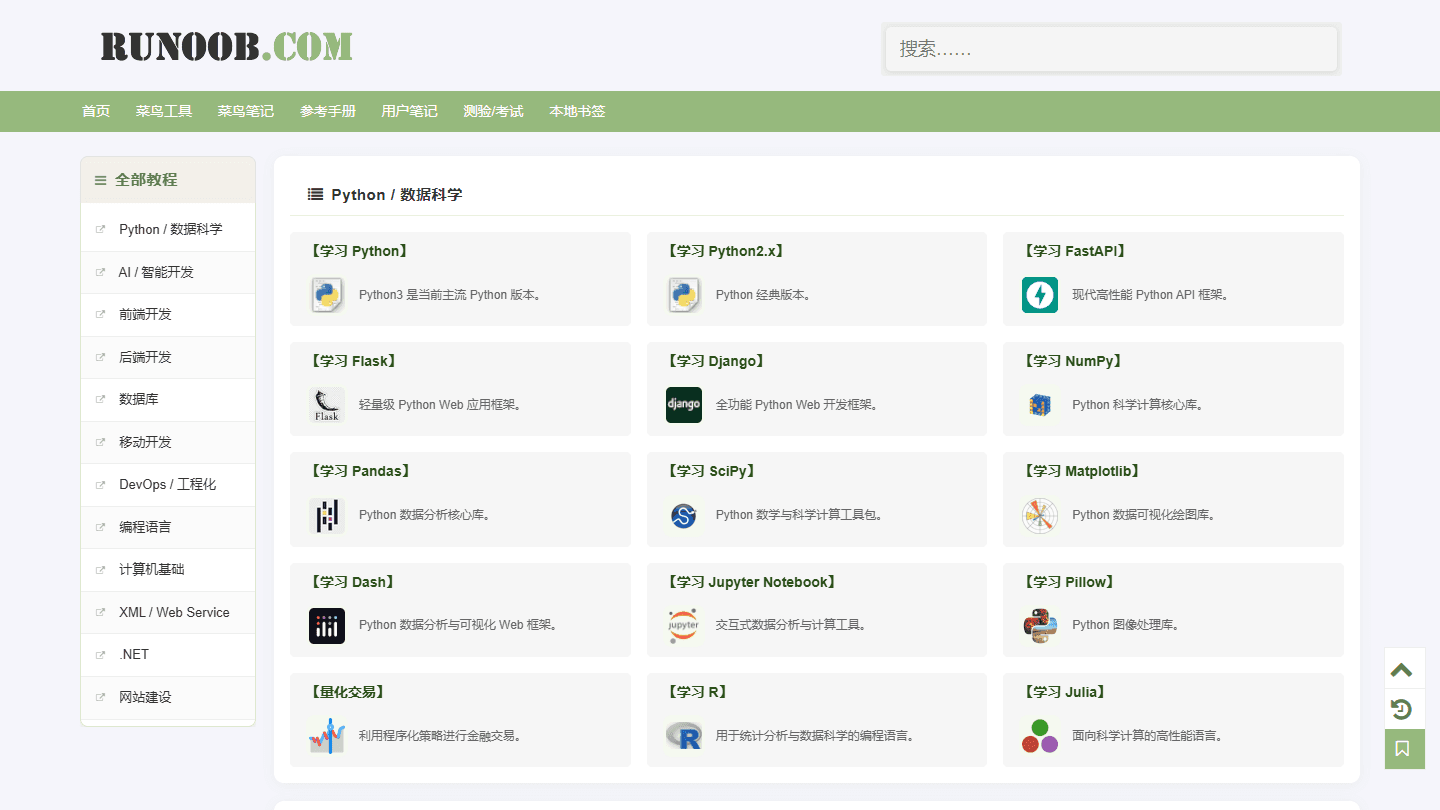This screenshot has height=810, width=1440.
Task: Open the Python3 tutorial logo icon
Action: click(x=327, y=295)
